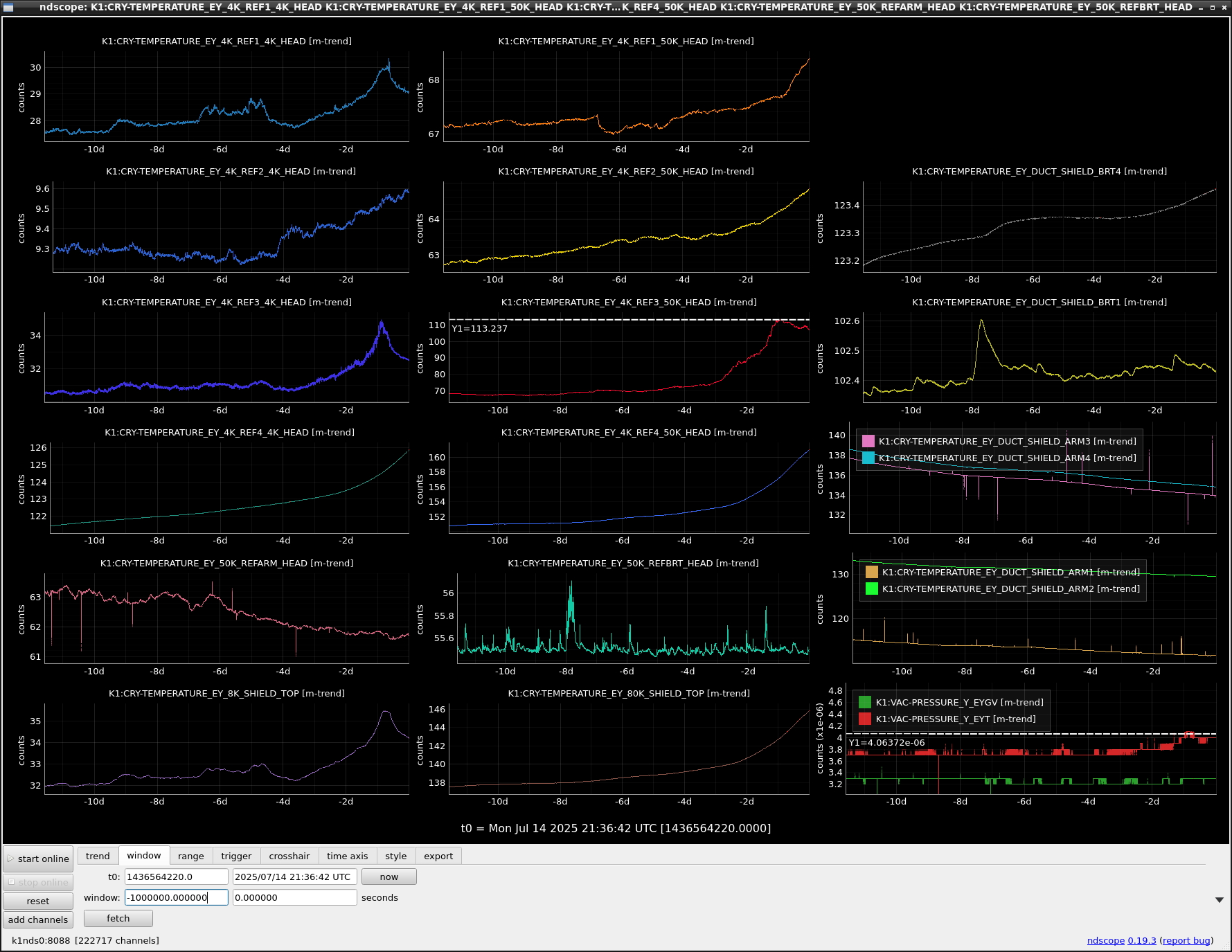Click the EY_4K_REF3_4K_HEAD plot title
Screen dimensions: 1232x952
pos(227,302)
